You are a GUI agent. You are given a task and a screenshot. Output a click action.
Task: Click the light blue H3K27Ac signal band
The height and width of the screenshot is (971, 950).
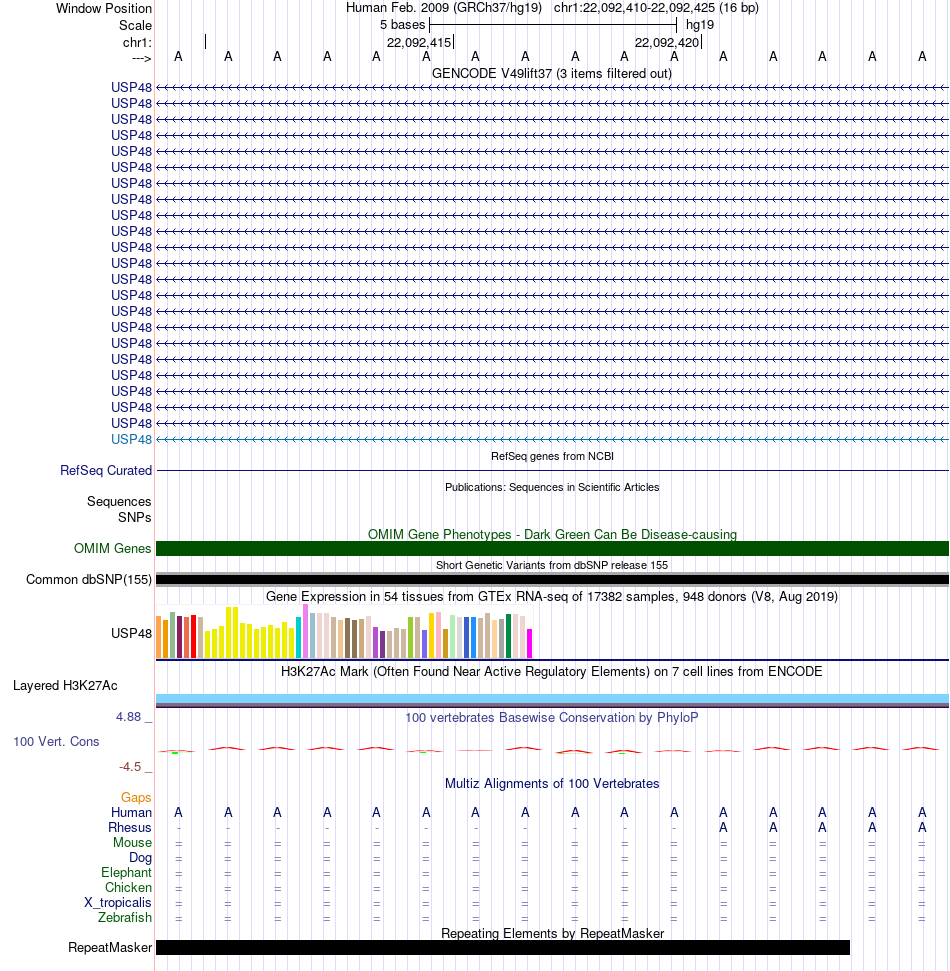552,699
